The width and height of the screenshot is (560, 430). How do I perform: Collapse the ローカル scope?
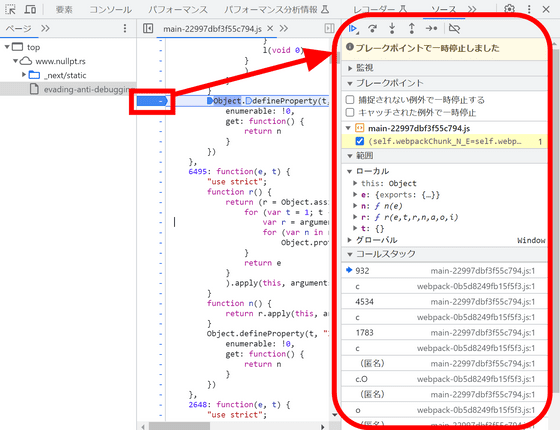click(350, 171)
